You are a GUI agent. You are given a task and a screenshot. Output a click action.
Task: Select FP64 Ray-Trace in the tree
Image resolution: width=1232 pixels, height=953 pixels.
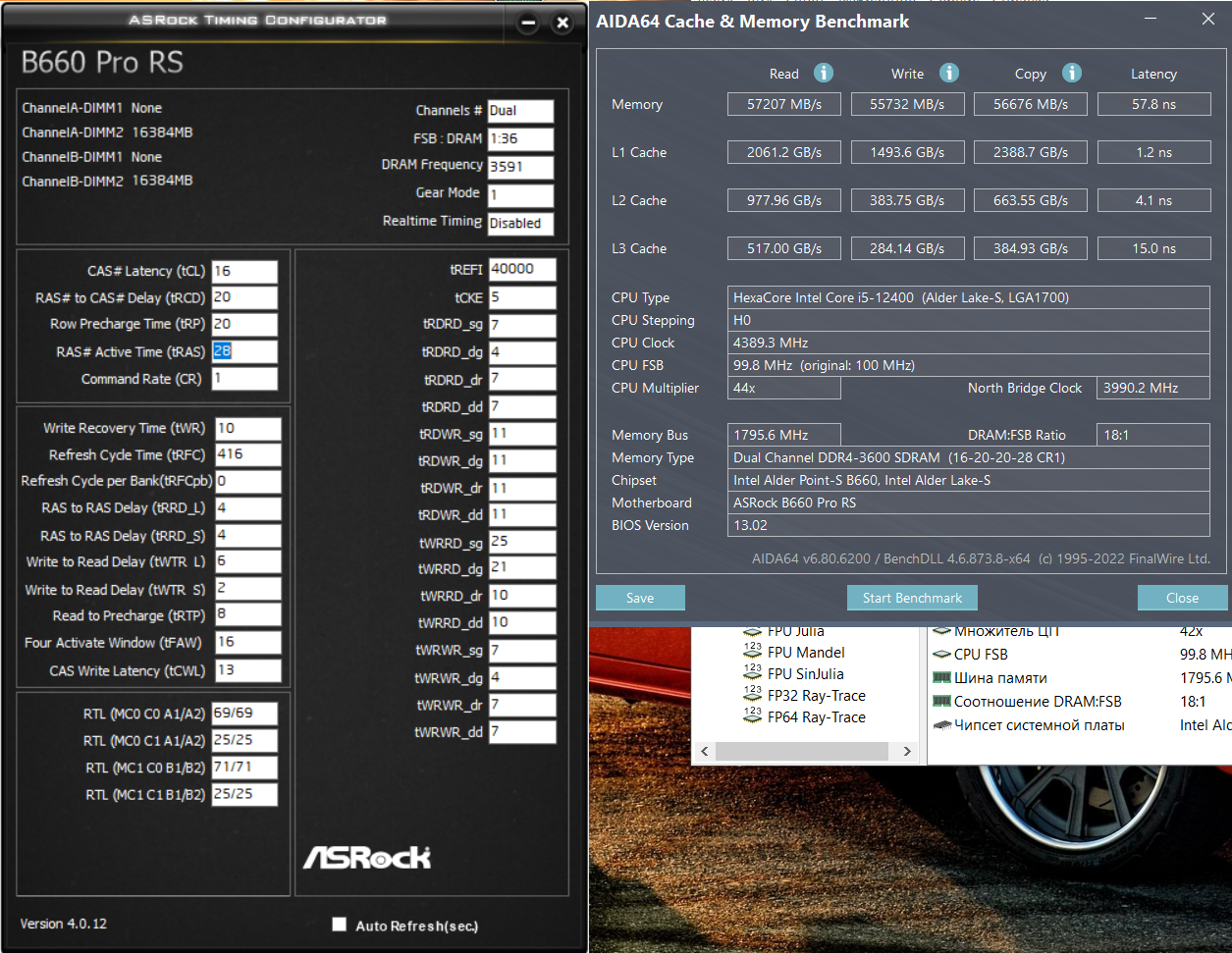pyautogui.click(x=816, y=717)
